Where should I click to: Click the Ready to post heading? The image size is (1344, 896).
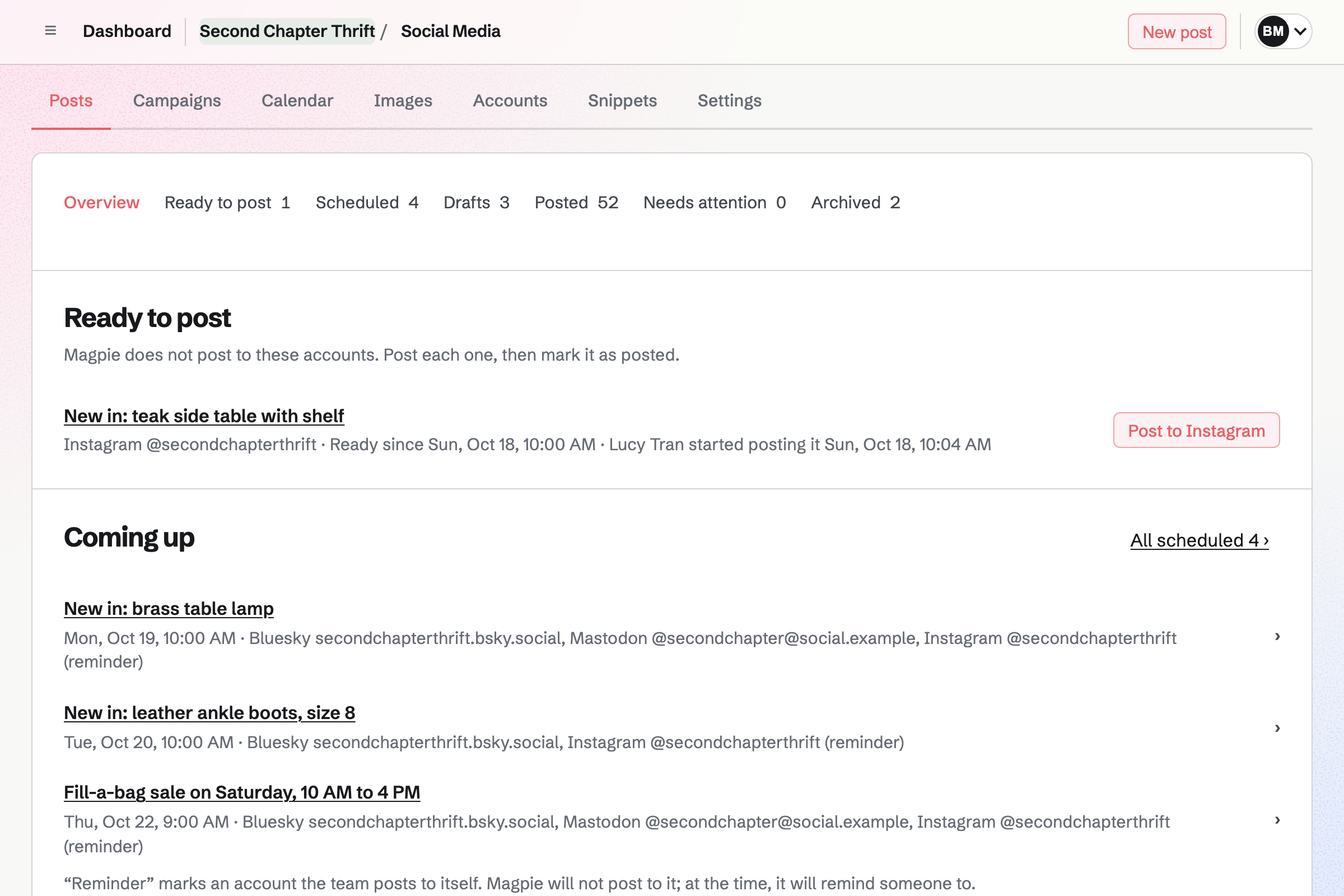(147, 318)
